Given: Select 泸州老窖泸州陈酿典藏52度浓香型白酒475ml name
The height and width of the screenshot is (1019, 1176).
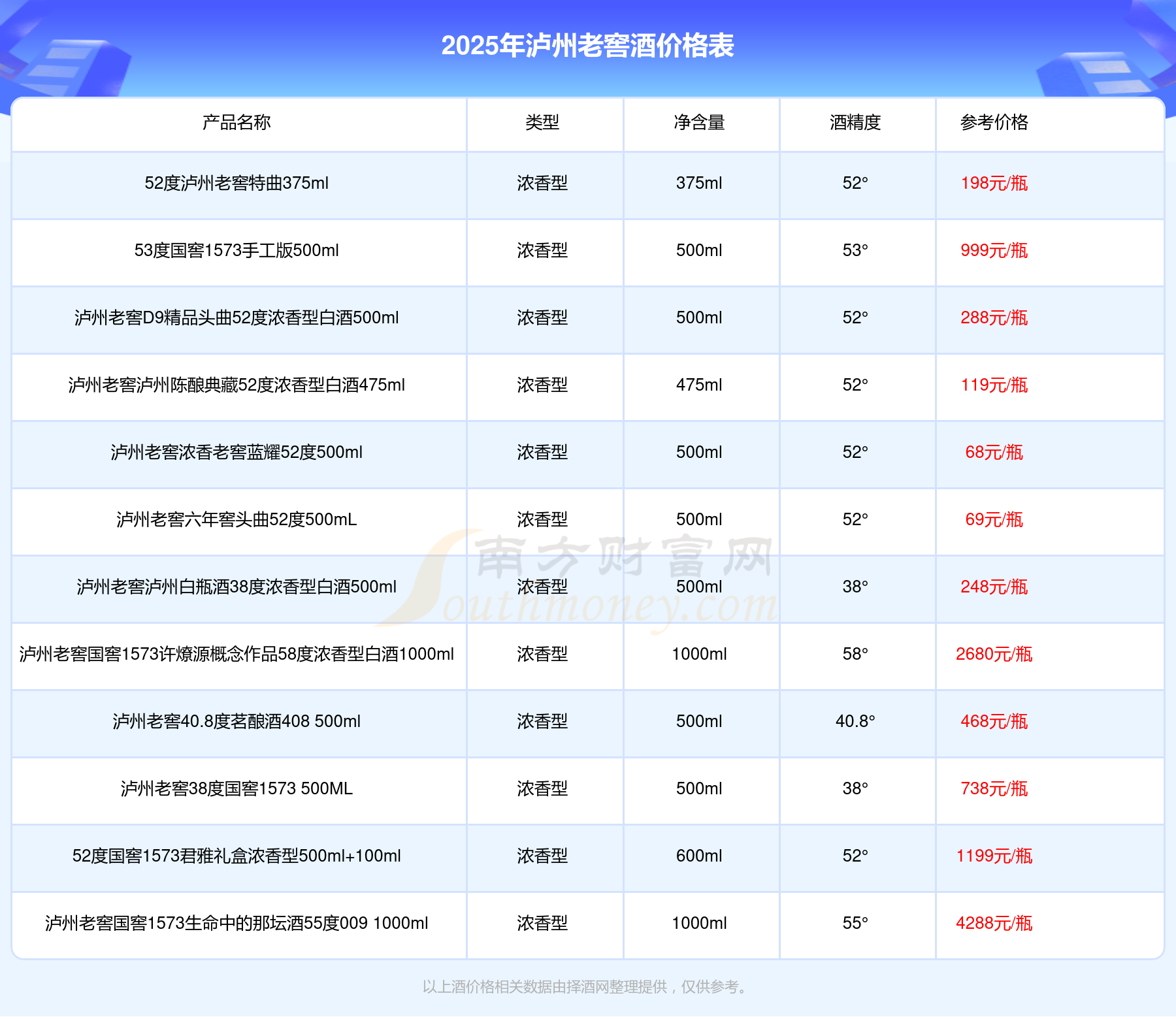Looking at the screenshot, I should pos(237,385).
